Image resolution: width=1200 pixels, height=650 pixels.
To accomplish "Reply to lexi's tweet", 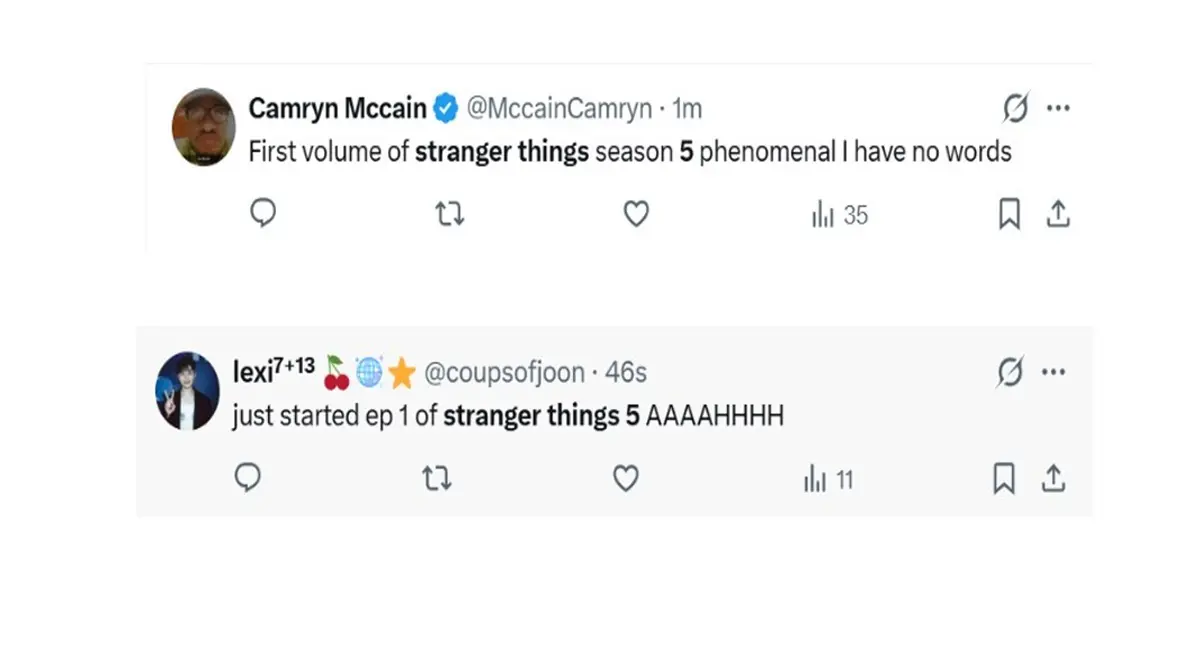I will click(248, 479).
